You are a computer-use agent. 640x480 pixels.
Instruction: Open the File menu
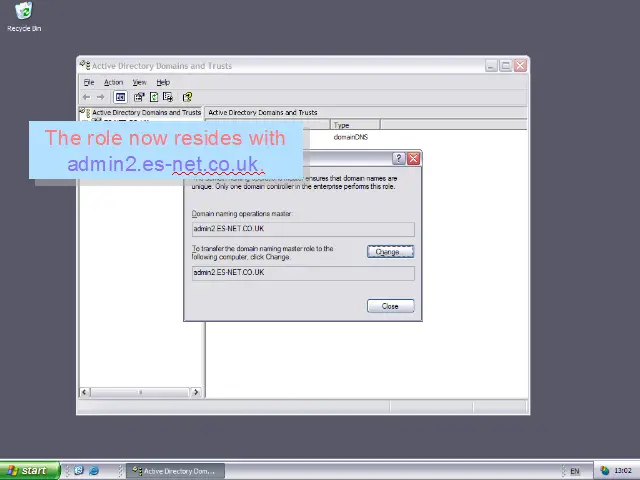(x=89, y=82)
